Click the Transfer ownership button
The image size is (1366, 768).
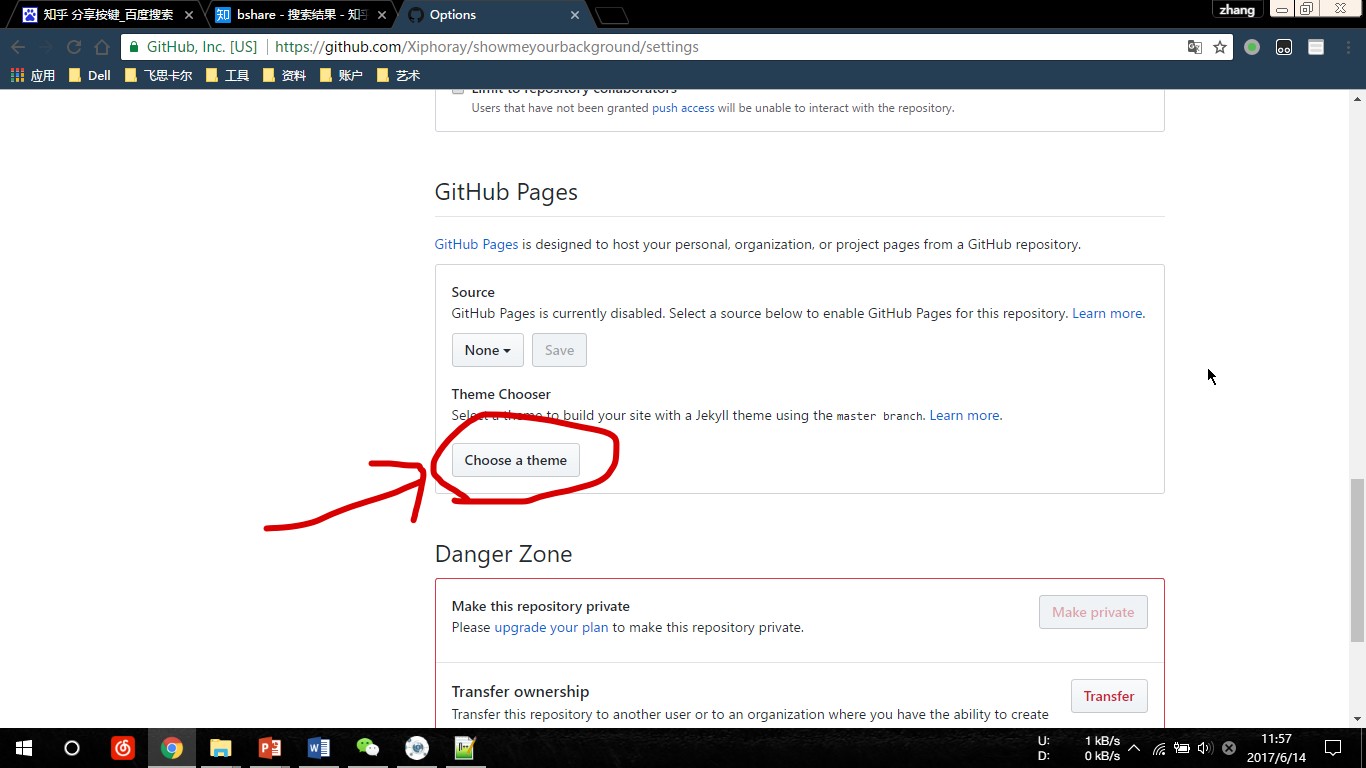click(x=1108, y=696)
